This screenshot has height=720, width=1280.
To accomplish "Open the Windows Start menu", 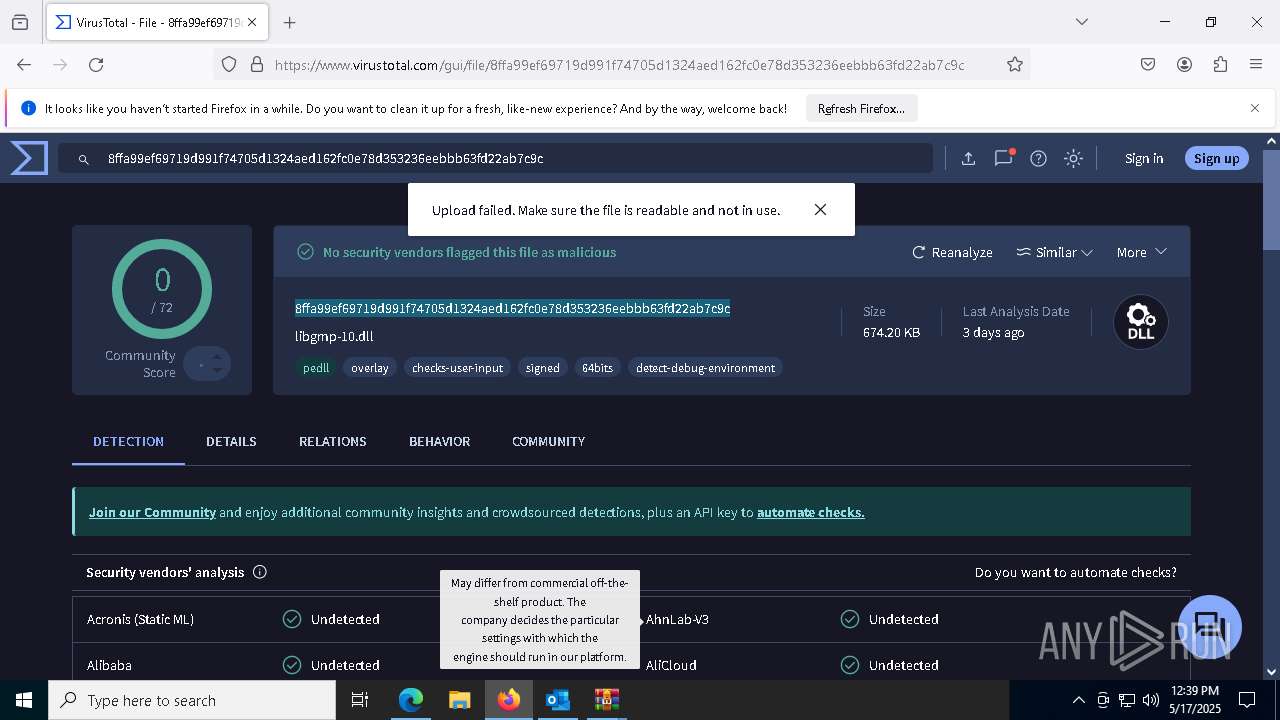I will [x=24, y=700].
